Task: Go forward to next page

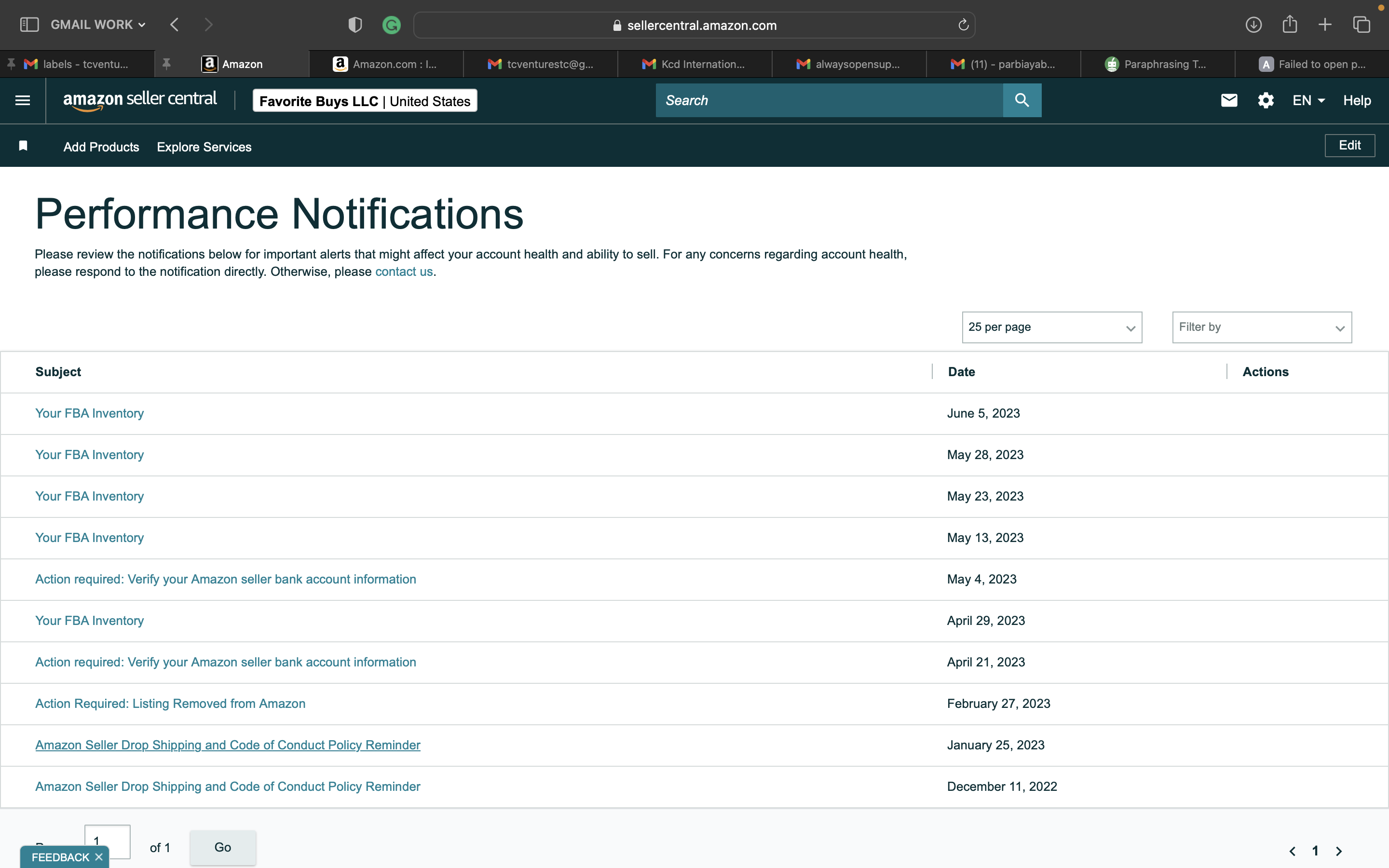Action: point(208,25)
